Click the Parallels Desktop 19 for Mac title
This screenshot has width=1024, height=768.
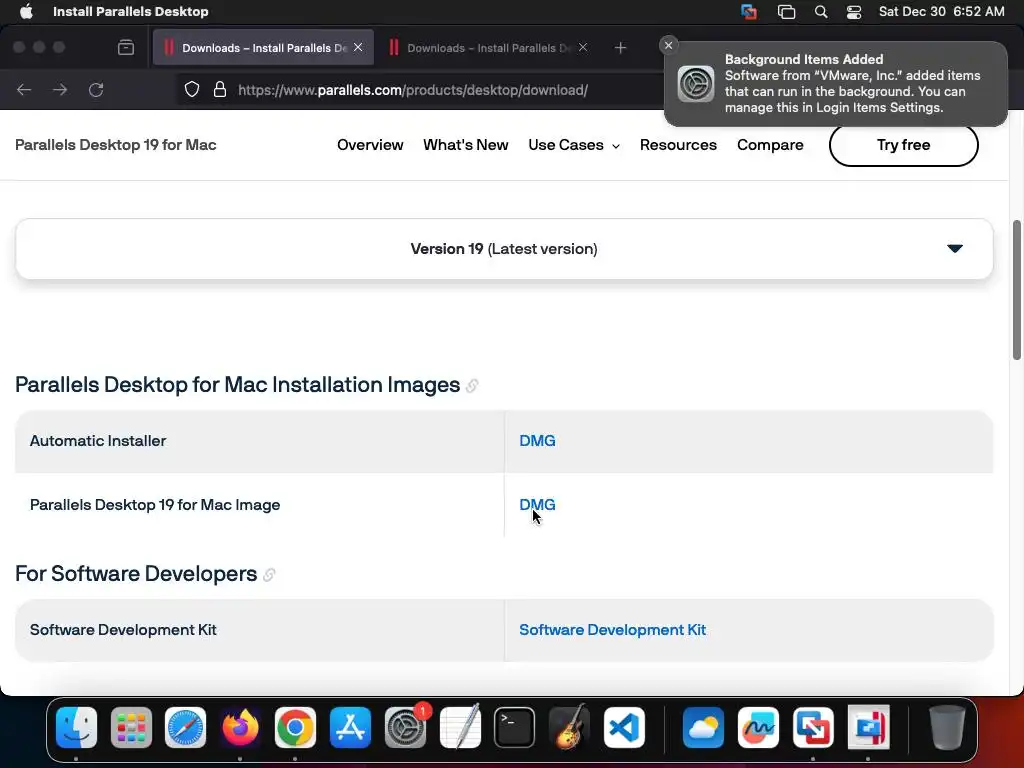click(x=116, y=145)
